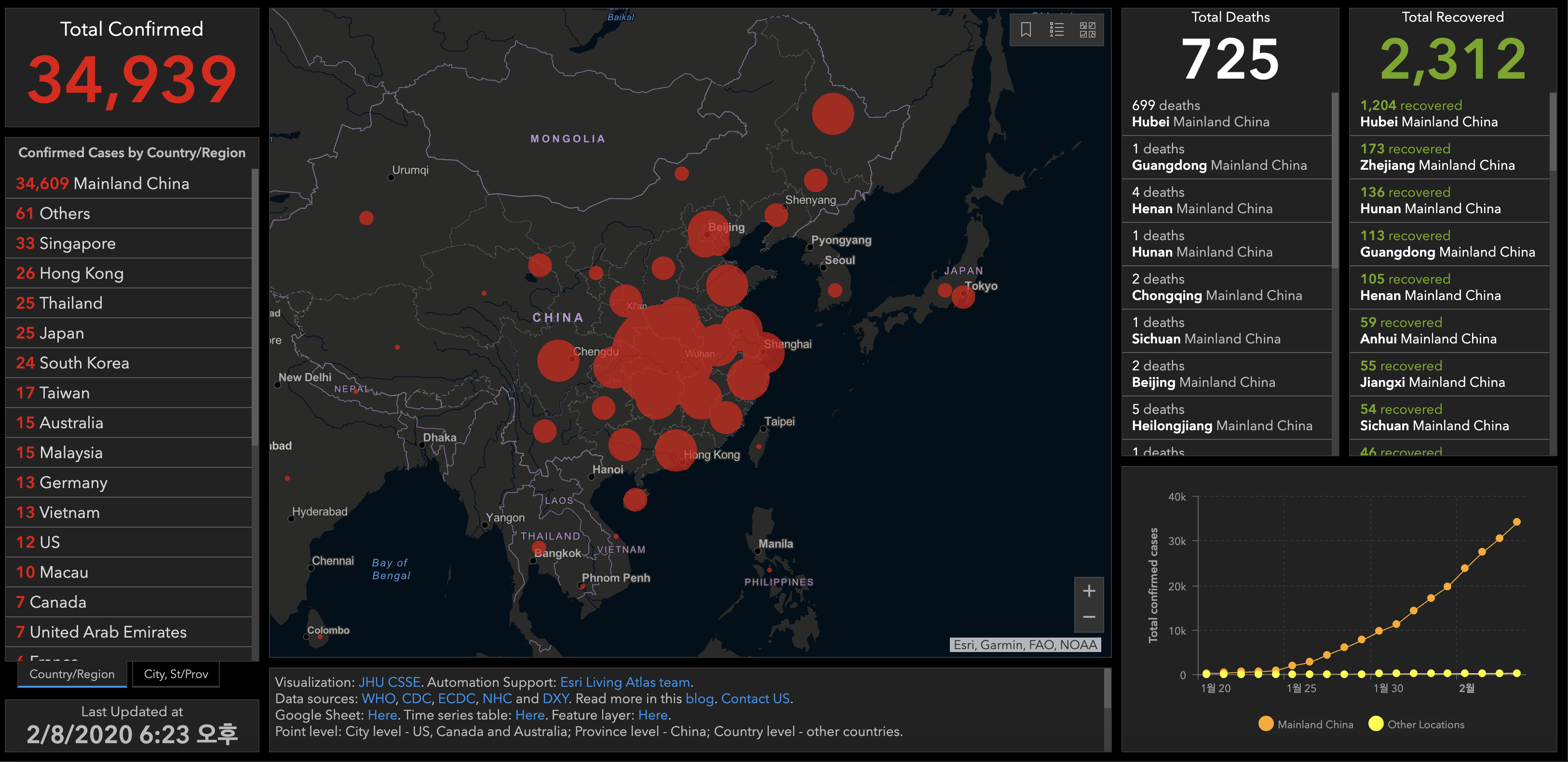Toggle Other Locations legend marker in chart
Image resolution: width=1568 pixels, height=762 pixels.
1375,723
